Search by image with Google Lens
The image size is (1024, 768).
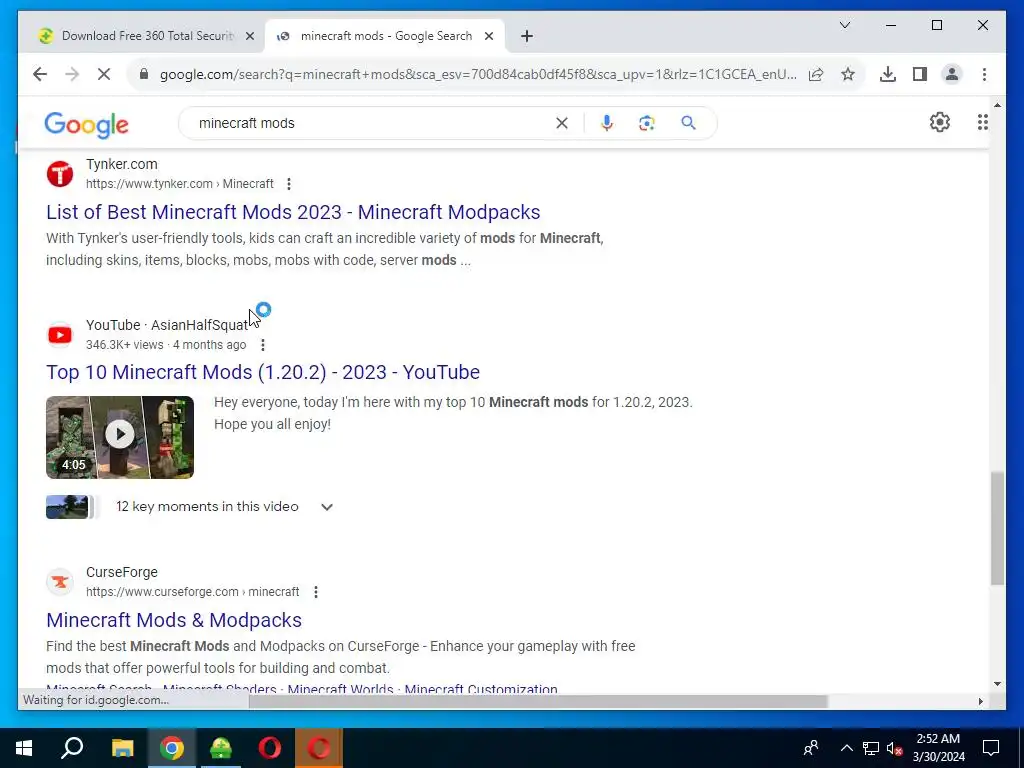[647, 123]
